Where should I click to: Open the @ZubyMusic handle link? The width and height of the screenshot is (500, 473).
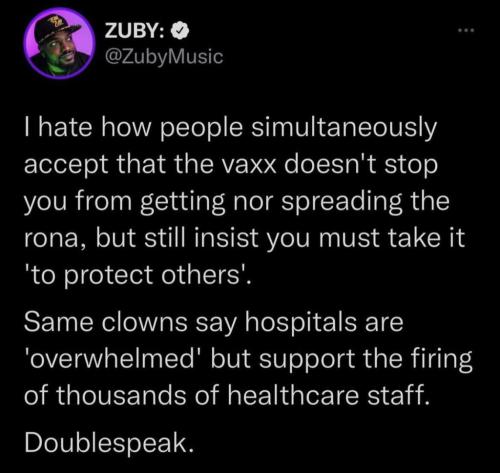pyautogui.click(x=164, y=56)
